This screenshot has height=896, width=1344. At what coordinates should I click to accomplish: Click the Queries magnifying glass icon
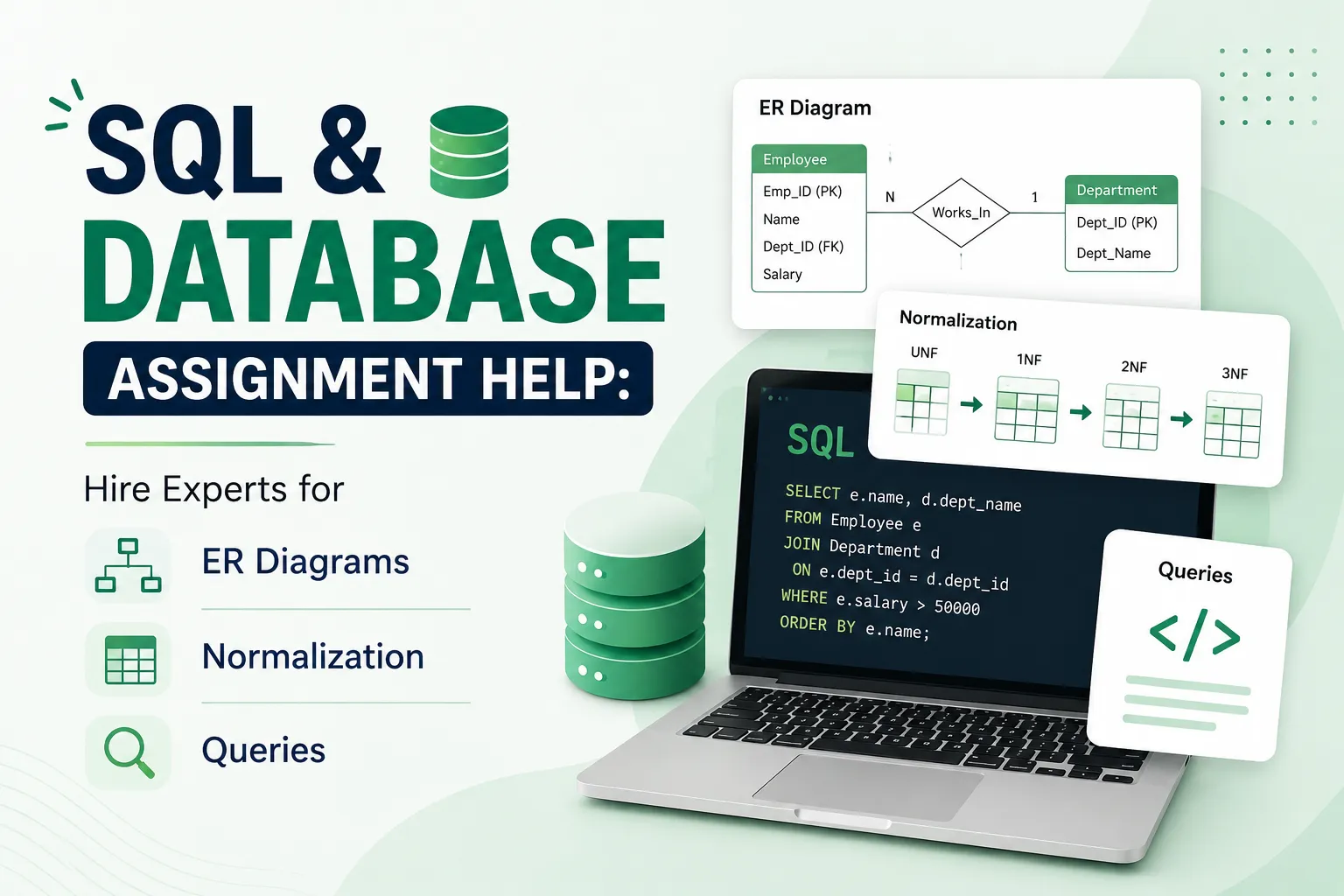tap(129, 752)
